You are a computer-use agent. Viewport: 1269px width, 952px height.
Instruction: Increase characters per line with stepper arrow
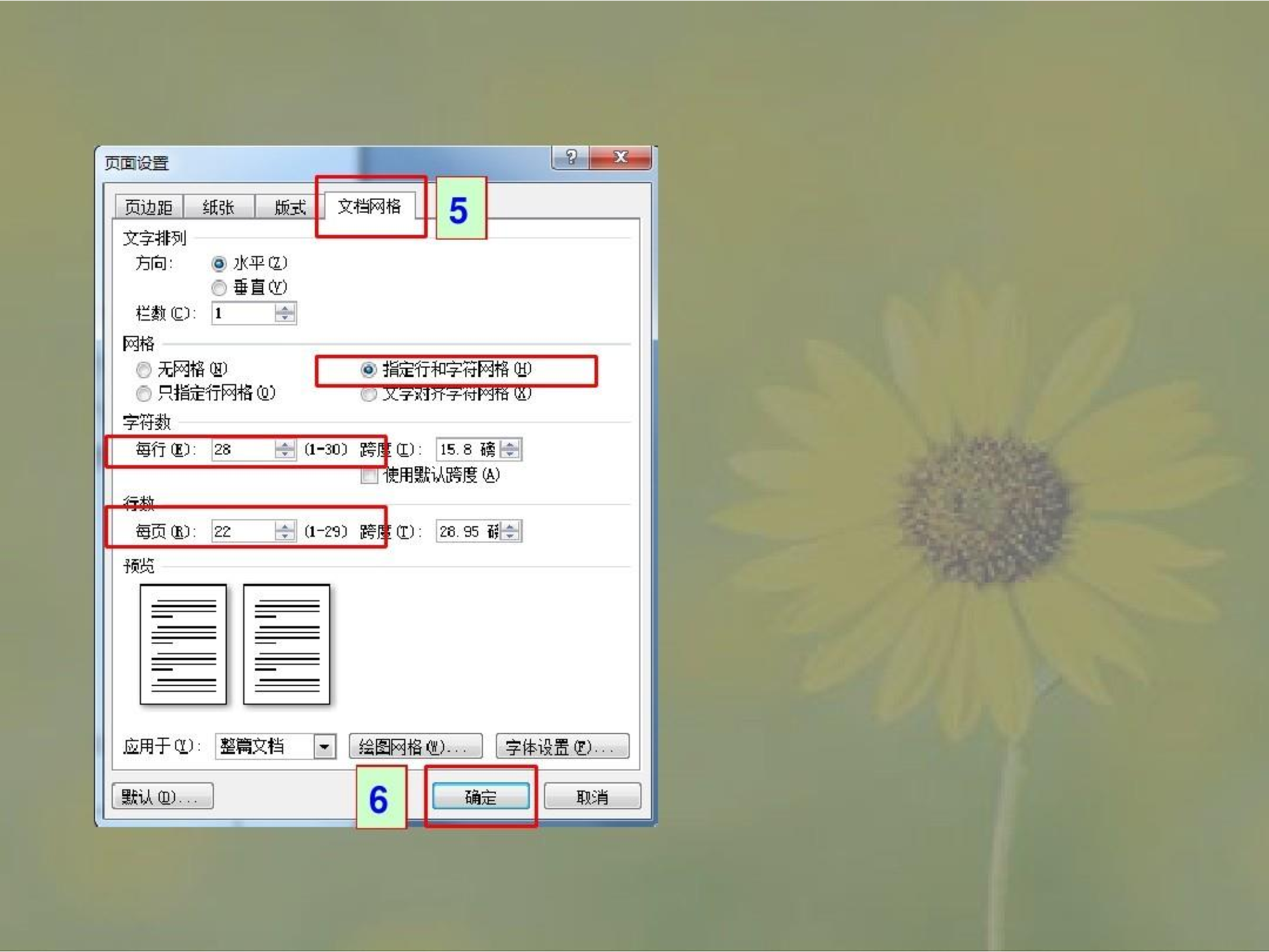pos(285,447)
